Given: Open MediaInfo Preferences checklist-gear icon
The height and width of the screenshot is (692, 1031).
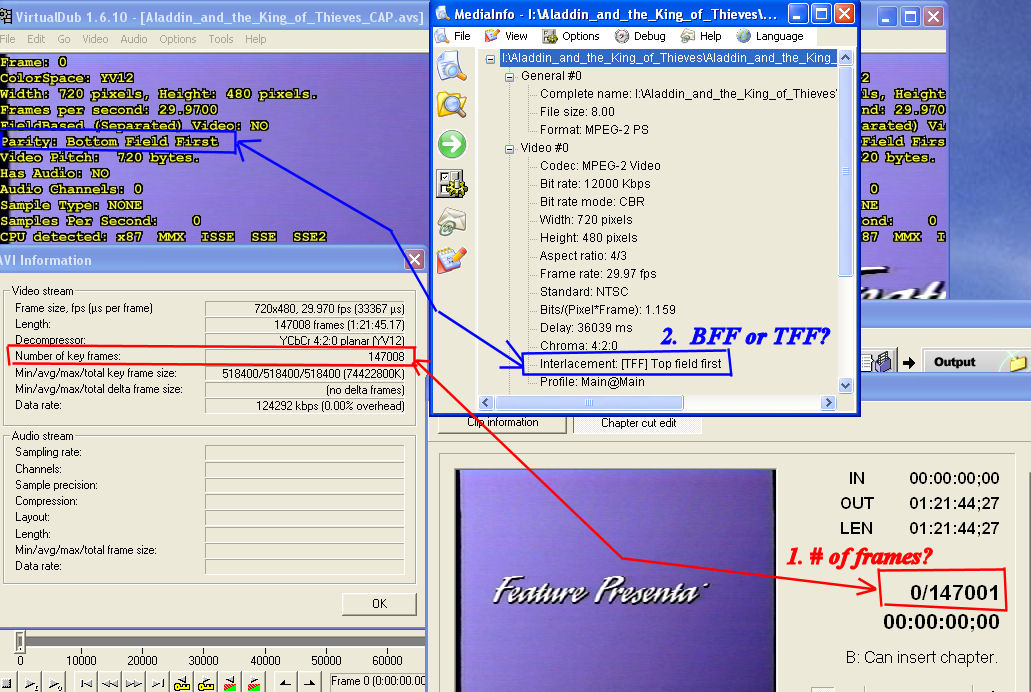Looking at the screenshot, I should tap(452, 184).
